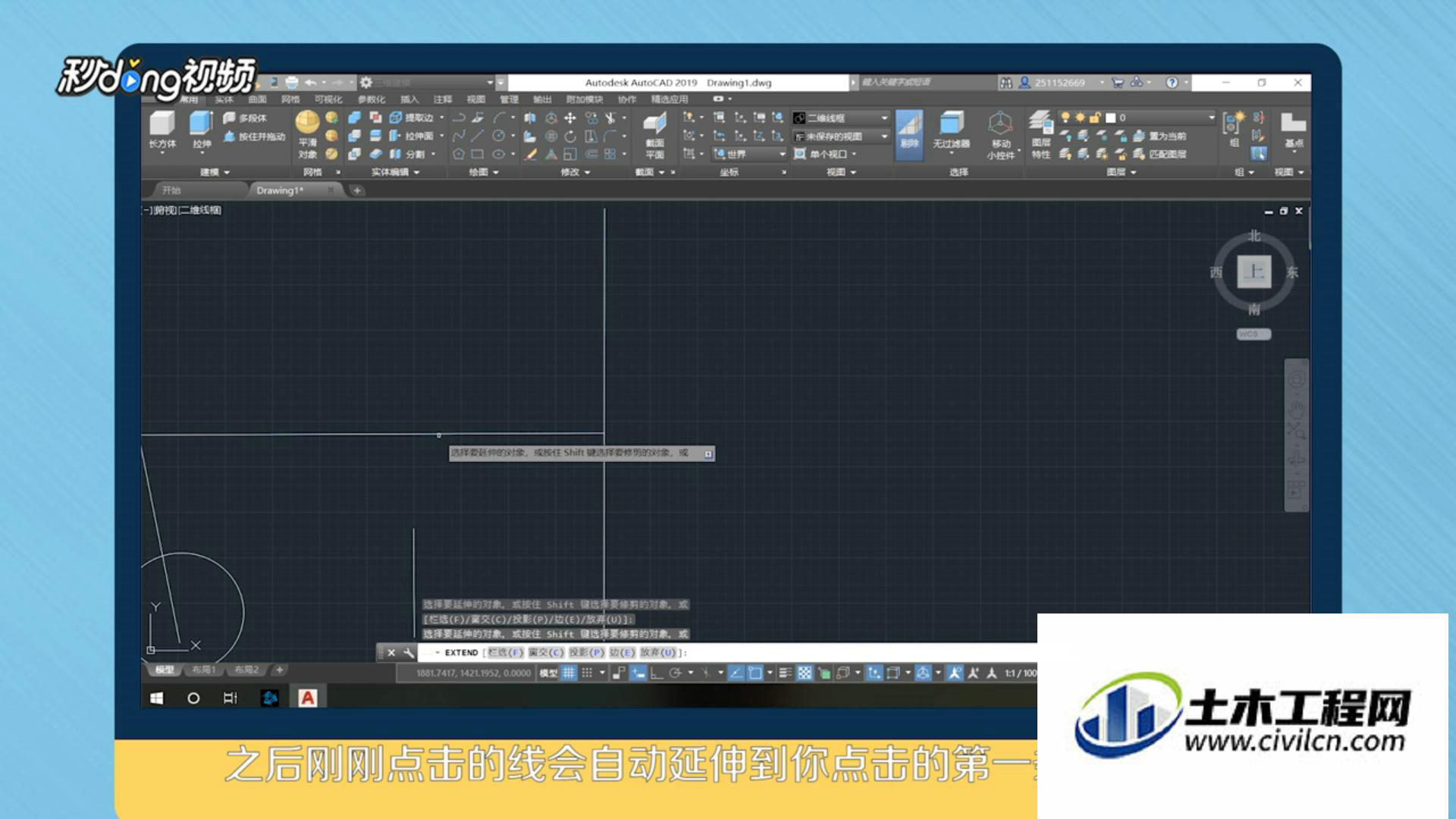Image resolution: width=1456 pixels, height=819 pixels.
Task: Expand the 绘图 panel
Action: pos(483,172)
